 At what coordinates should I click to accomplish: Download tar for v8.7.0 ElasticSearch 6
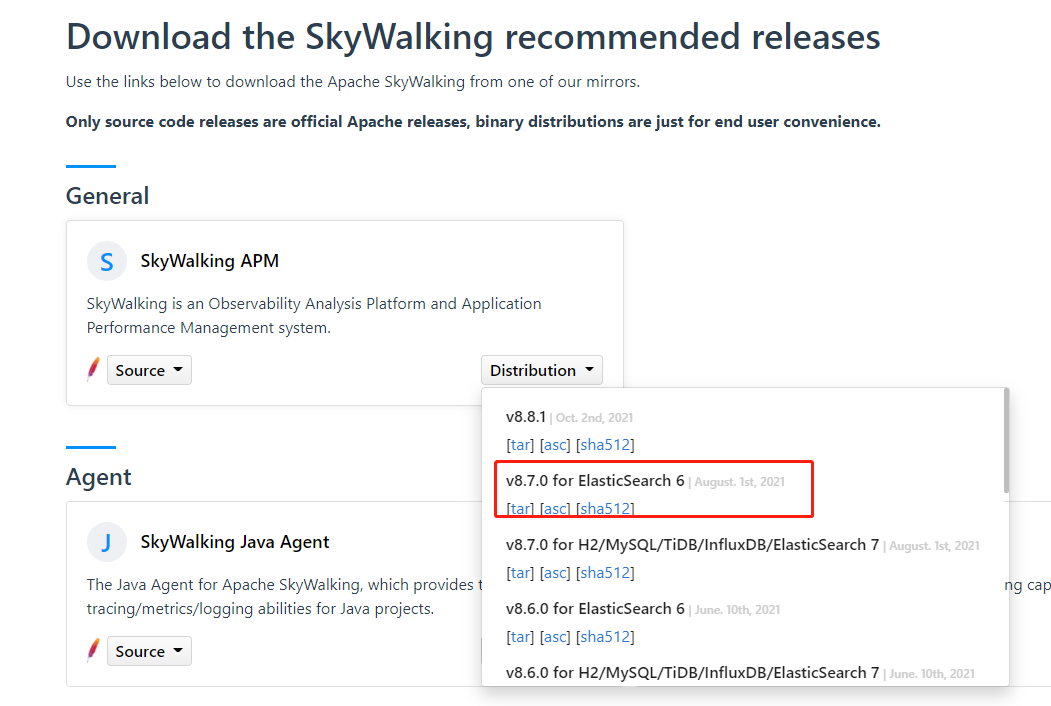[520, 509]
